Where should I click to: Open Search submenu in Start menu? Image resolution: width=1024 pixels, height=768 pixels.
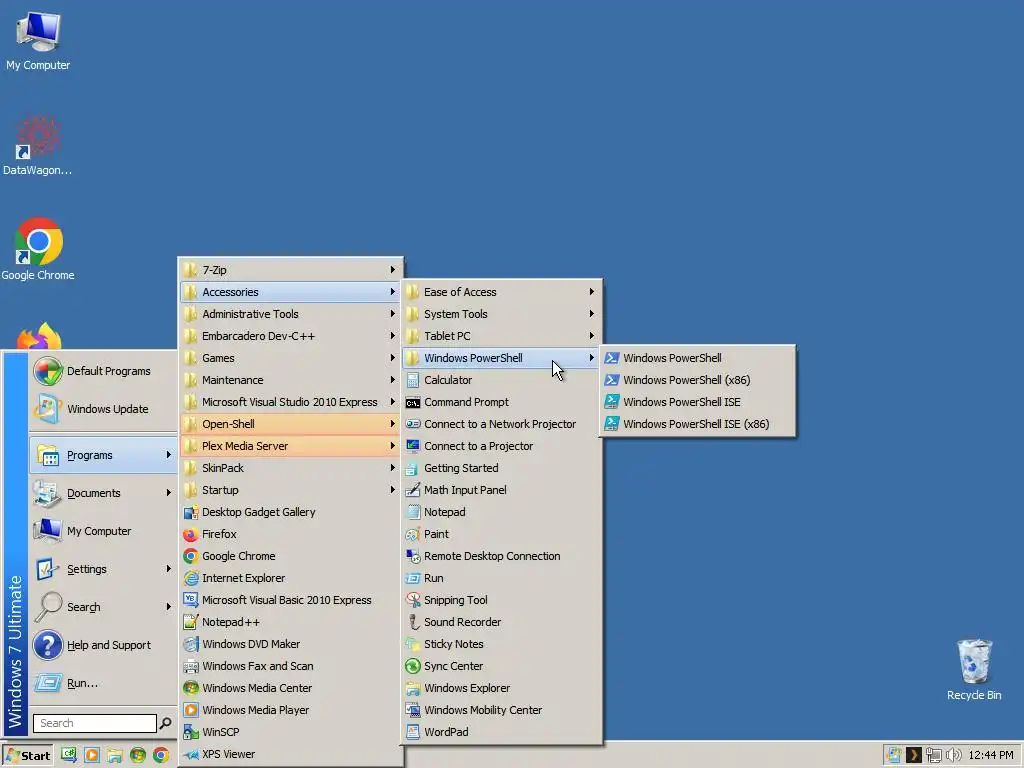103,607
